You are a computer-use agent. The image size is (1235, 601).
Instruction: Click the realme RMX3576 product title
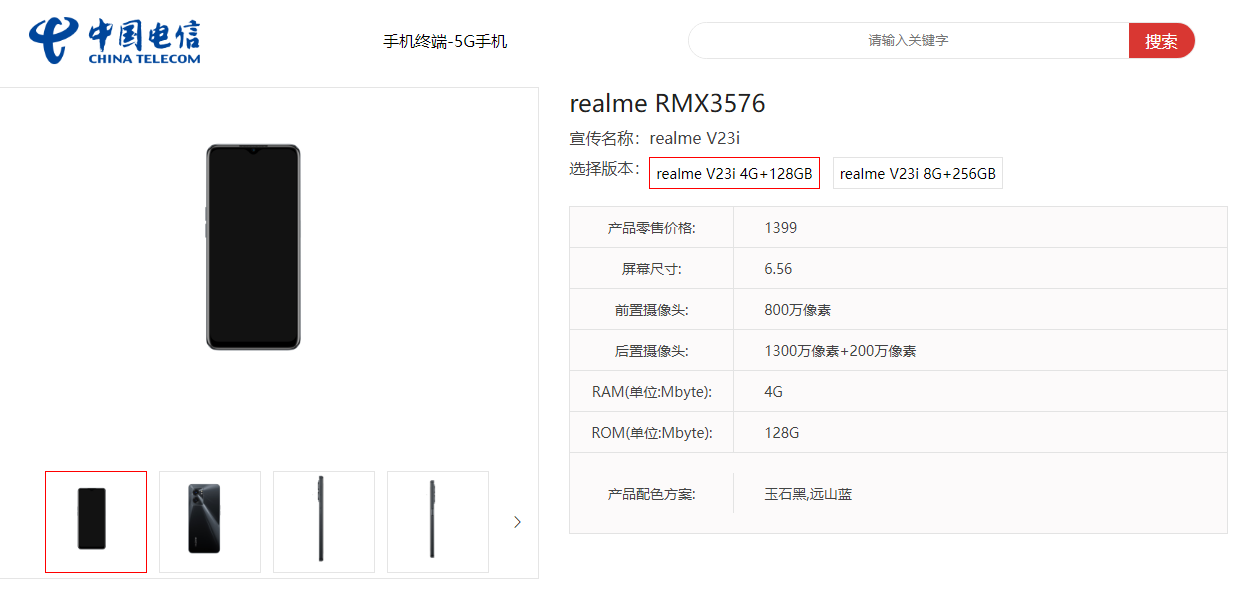(667, 103)
